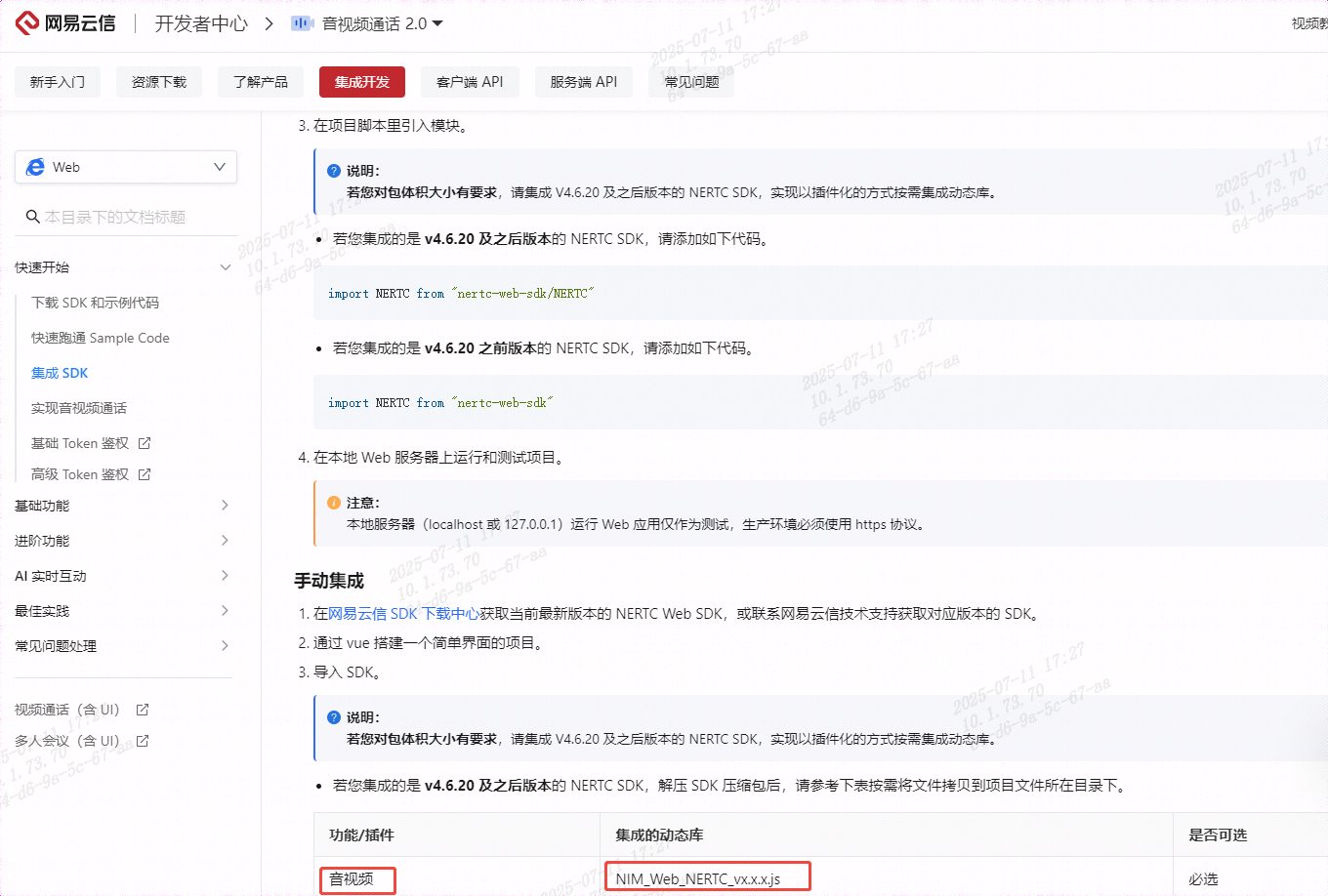Click the breadcrumb chevron after 开发者中心
Screen dimensions: 1328x896
click(x=270, y=23)
